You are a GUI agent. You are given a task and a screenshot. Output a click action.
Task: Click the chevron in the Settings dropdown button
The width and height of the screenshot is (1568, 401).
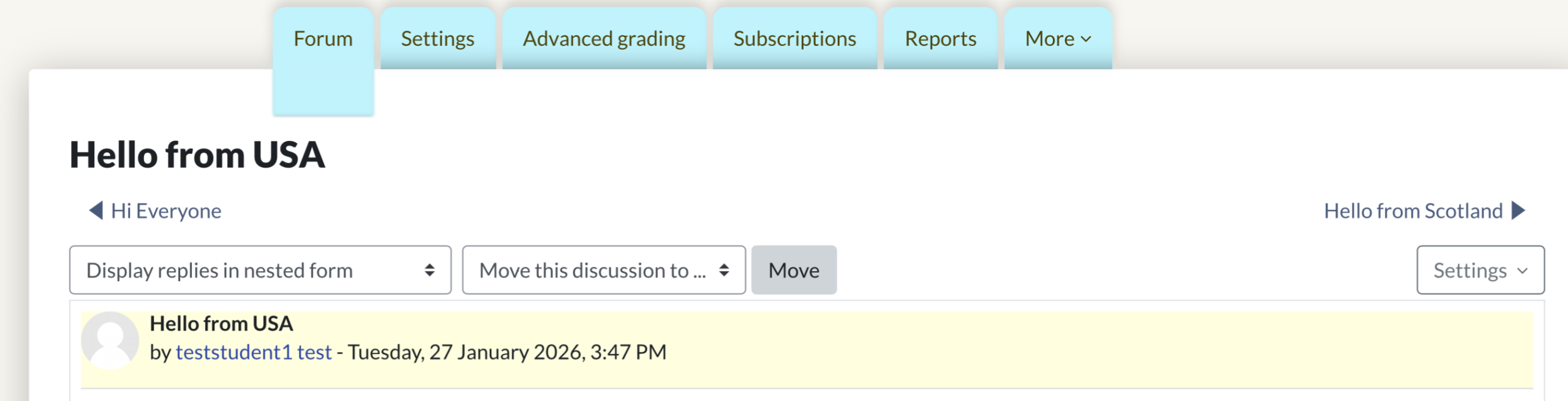coord(1522,271)
